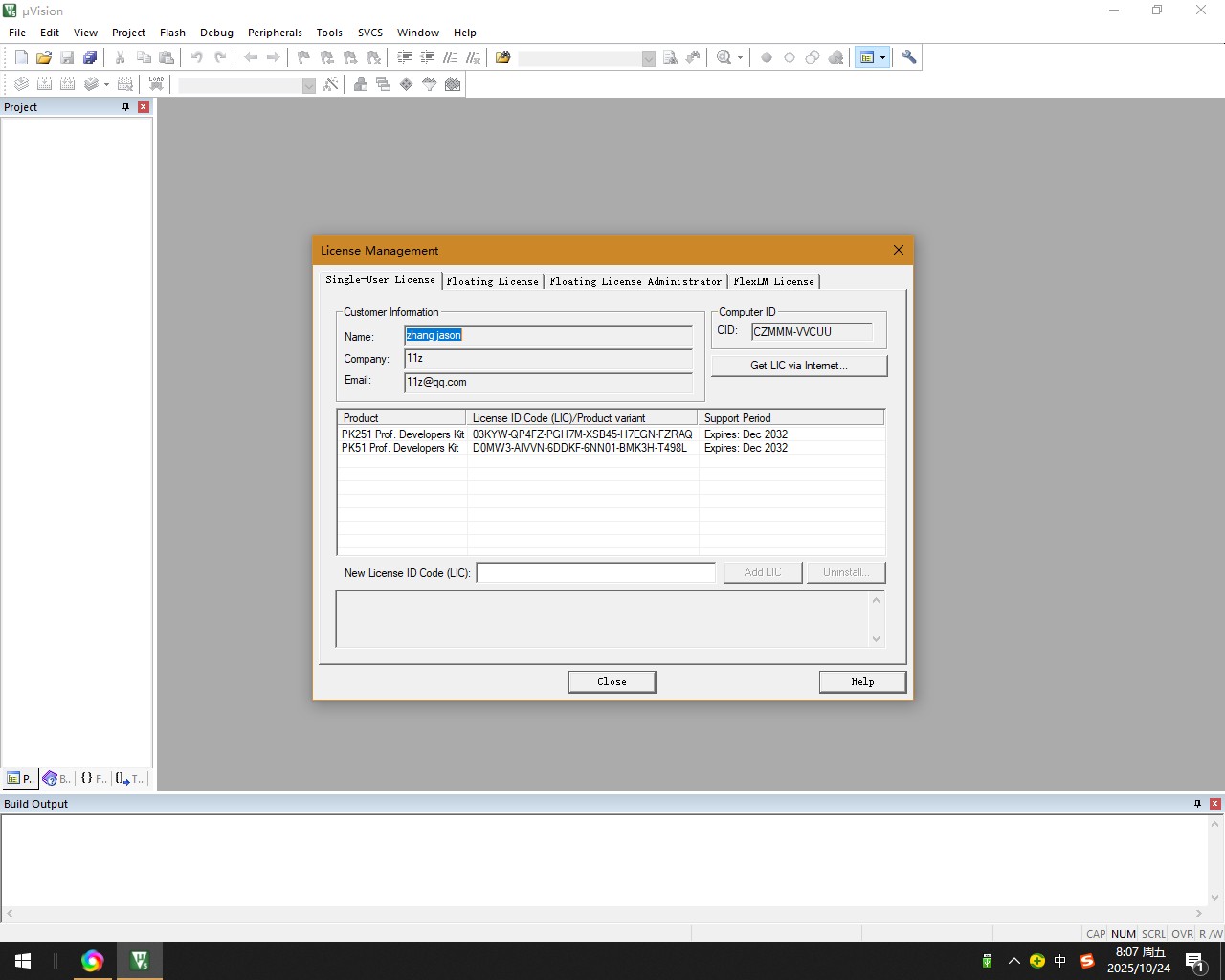Open Configuration wrench icon in toolbar
Screen dimensions: 1225x980
click(x=909, y=57)
